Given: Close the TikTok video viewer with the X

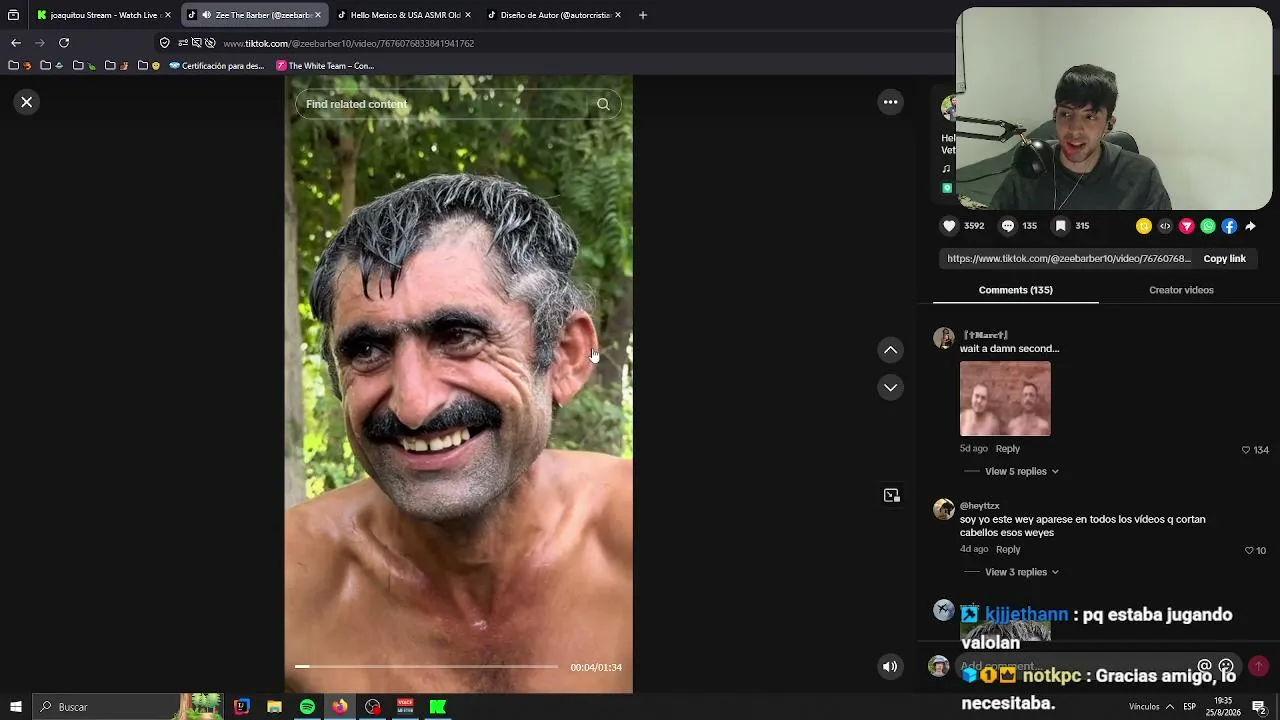Looking at the screenshot, I should tap(27, 102).
